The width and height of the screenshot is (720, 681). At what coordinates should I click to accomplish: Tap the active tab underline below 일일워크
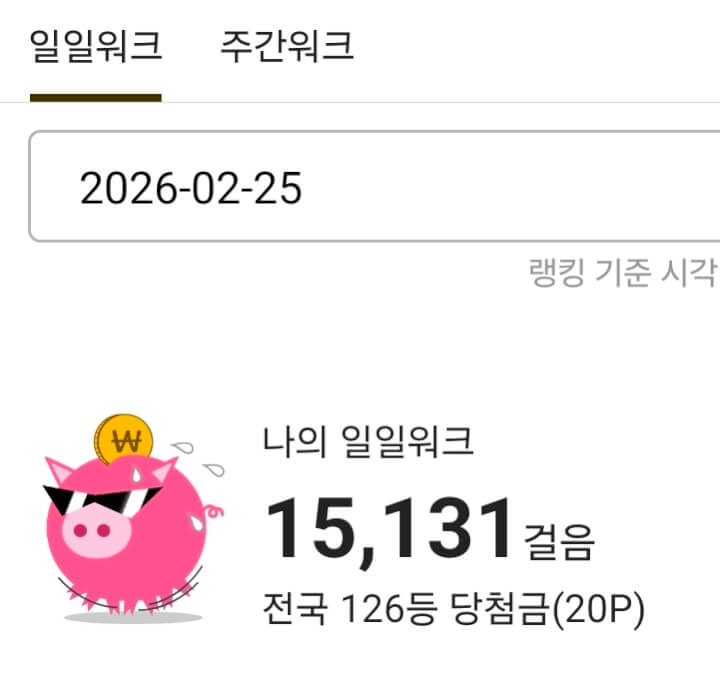[x=96, y=98]
